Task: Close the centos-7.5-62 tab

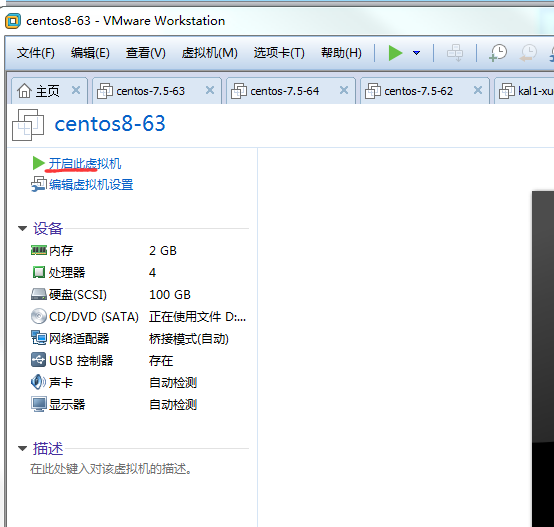Action: pos(478,90)
